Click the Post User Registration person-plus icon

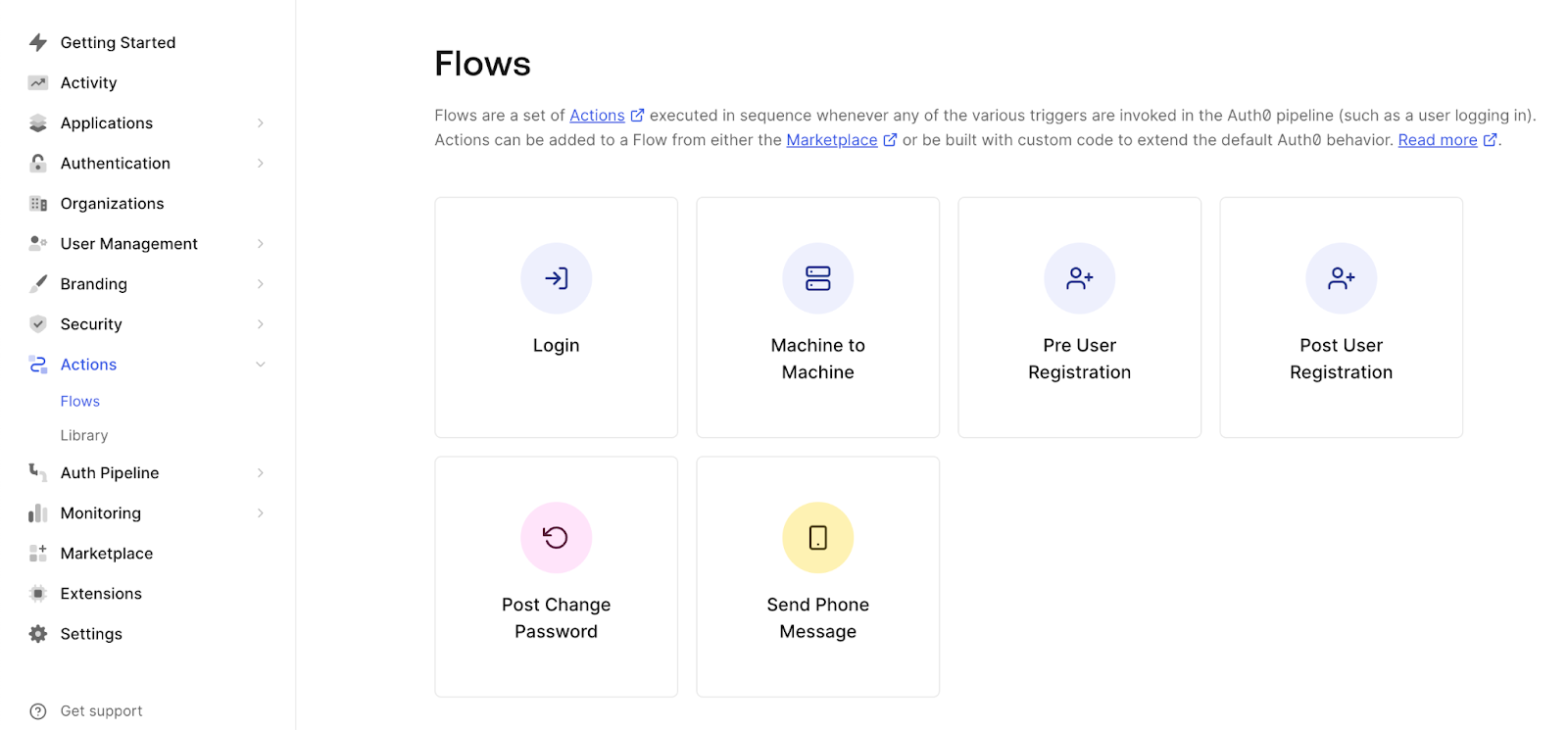[x=1342, y=278]
